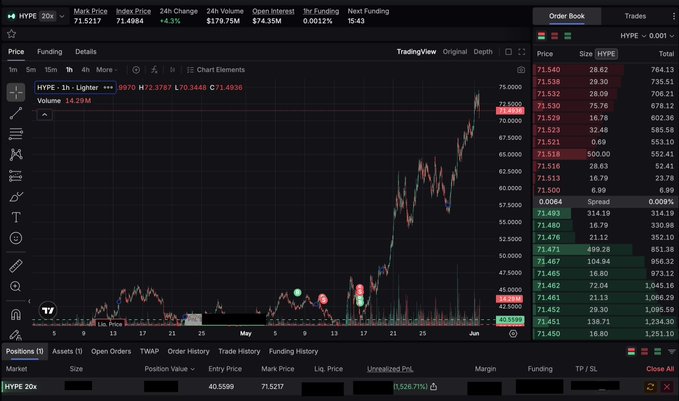679x401 pixels.
Task: Expand the More intervals dropdown
Action: 107,70
